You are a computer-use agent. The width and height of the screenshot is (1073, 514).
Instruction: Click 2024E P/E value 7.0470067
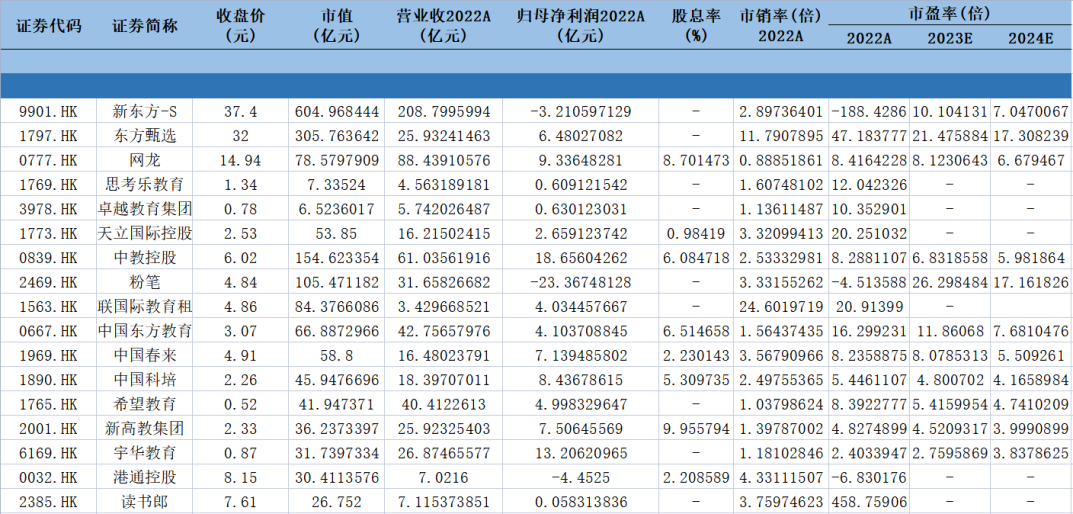pos(1031,111)
